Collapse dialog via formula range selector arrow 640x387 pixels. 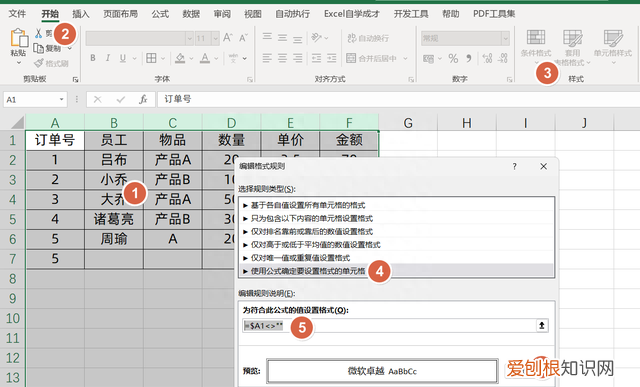(x=542, y=325)
